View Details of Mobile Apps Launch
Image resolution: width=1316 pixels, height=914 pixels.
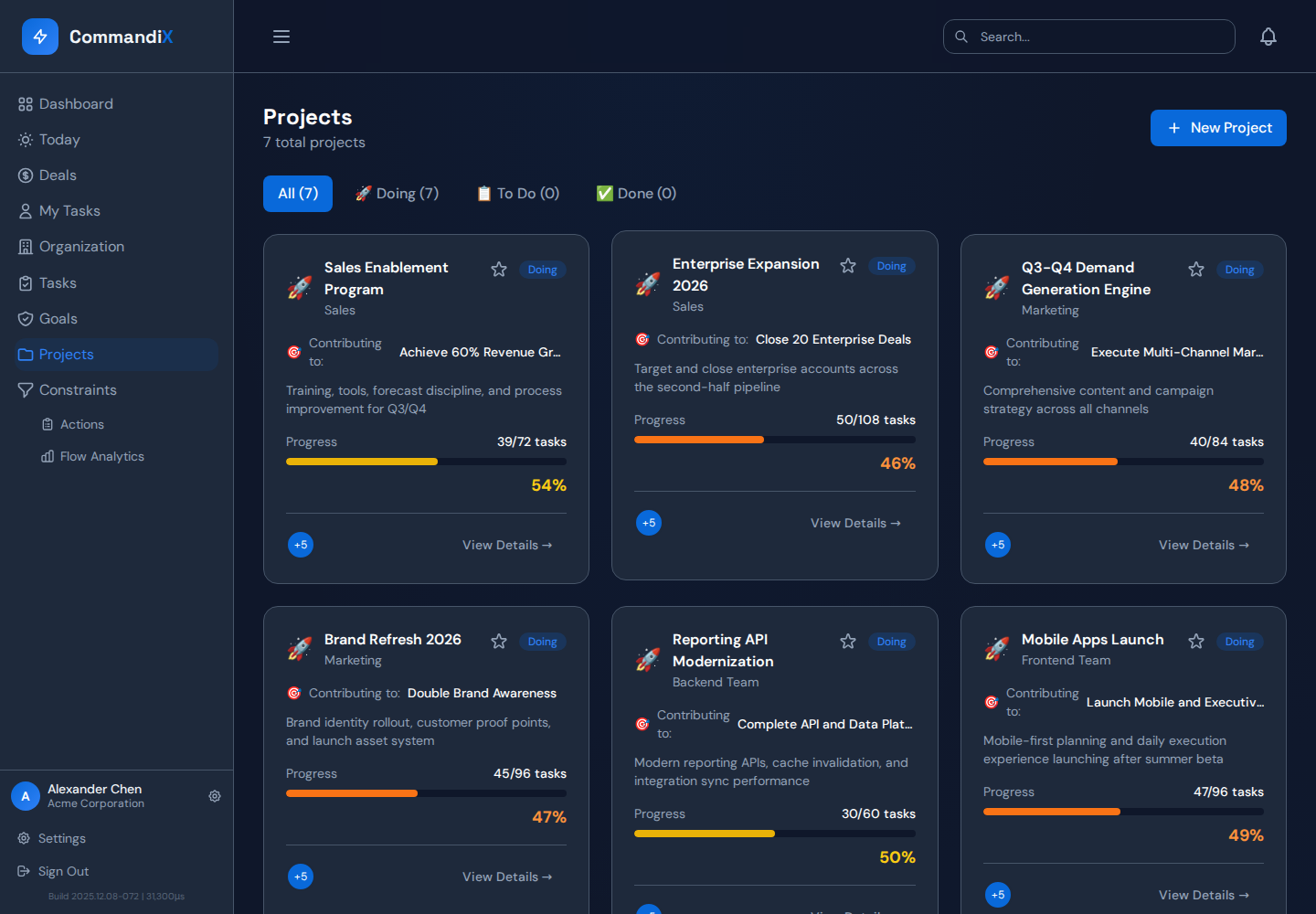pyautogui.click(x=1205, y=895)
